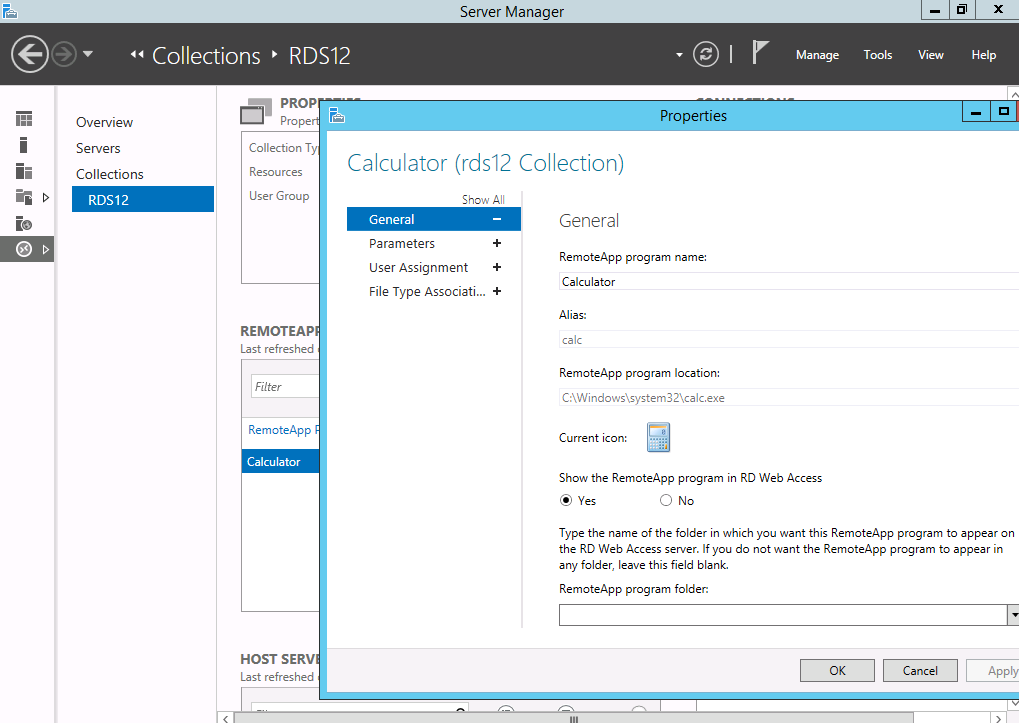Viewport: 1019px width, 723px height.
Task: Select RDS12 collection in navigation
Action: pyautogui.click(x=143, y=199)
